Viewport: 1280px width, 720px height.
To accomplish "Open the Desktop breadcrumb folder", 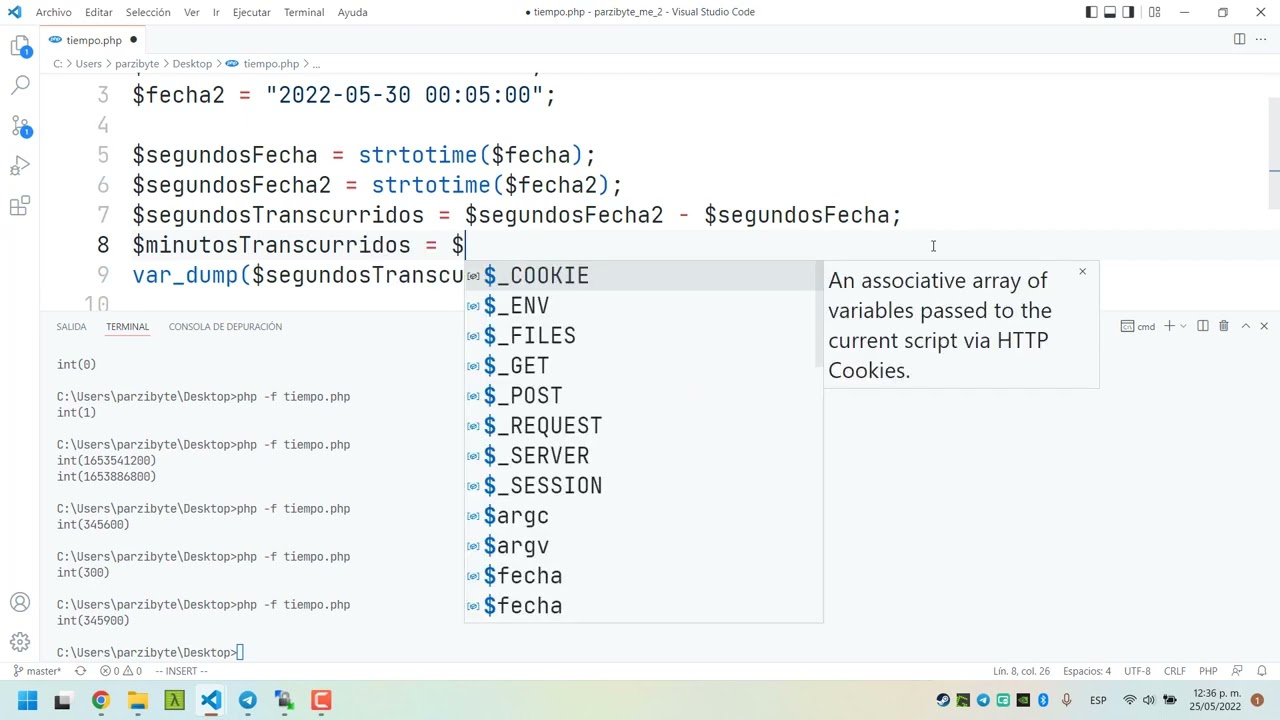I will (x=192, y=63).
